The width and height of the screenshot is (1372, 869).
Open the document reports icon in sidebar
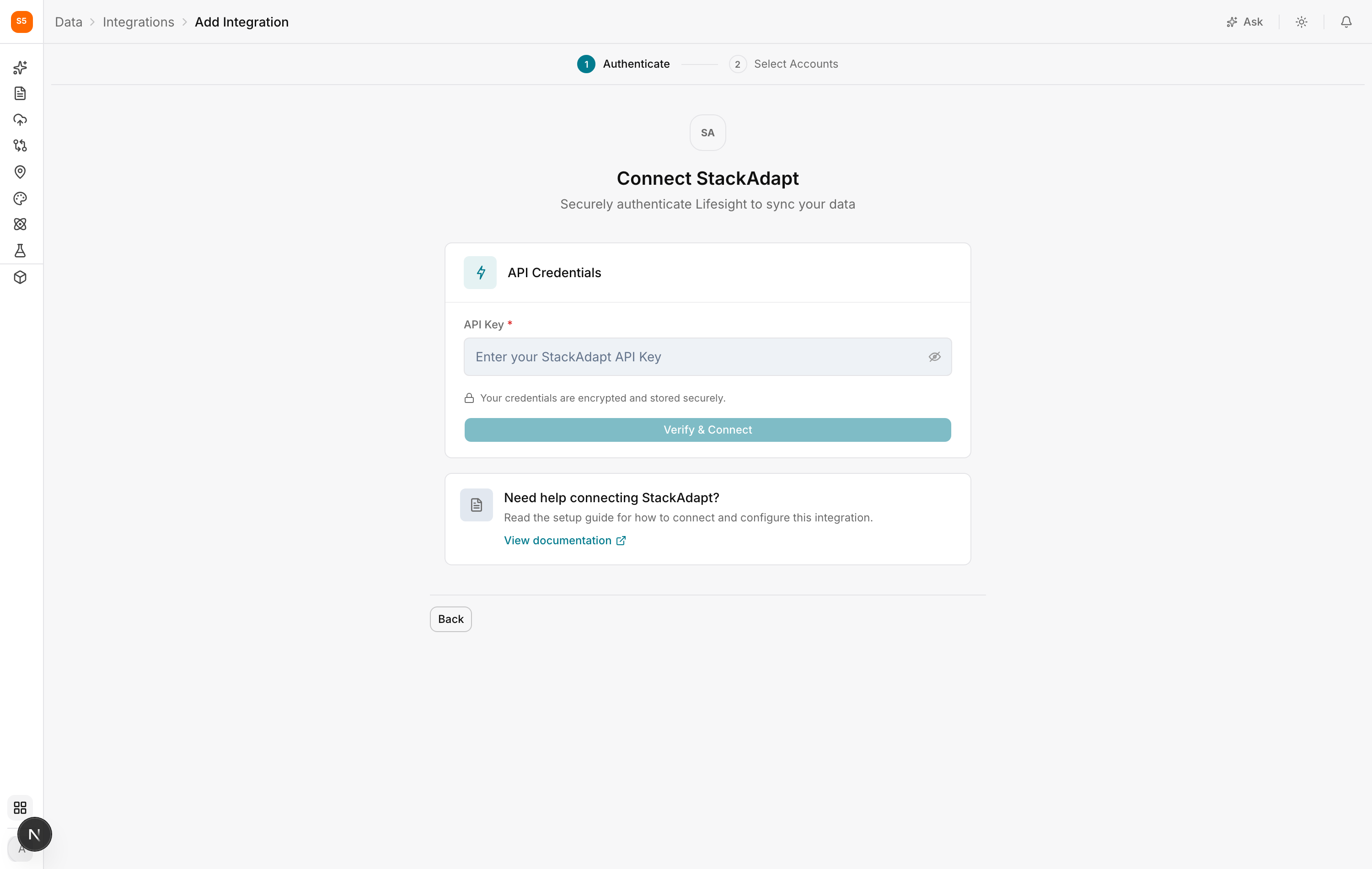(x=20, y=93)
